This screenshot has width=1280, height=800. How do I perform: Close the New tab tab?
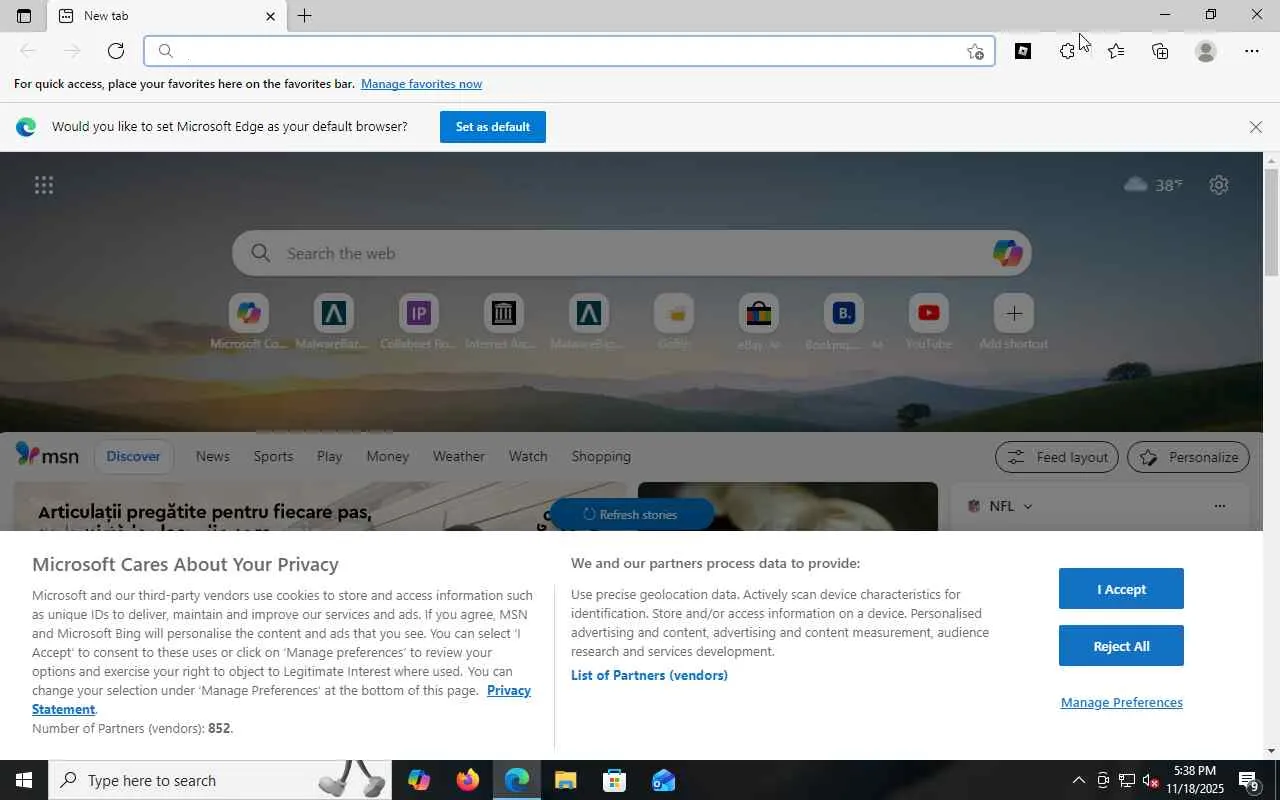click(x=270, y=16)
